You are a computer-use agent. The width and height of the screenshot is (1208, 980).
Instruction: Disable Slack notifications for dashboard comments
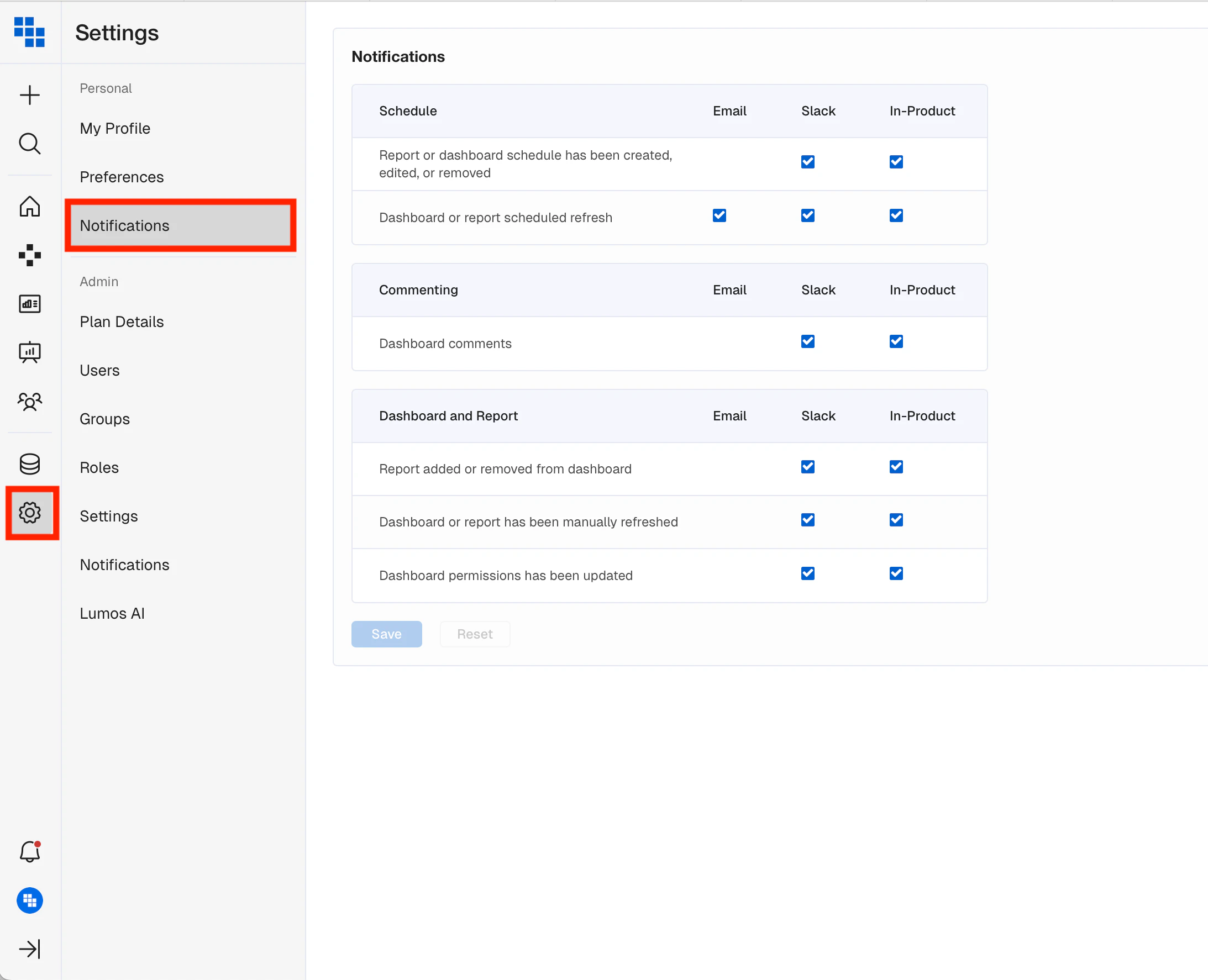807,341
